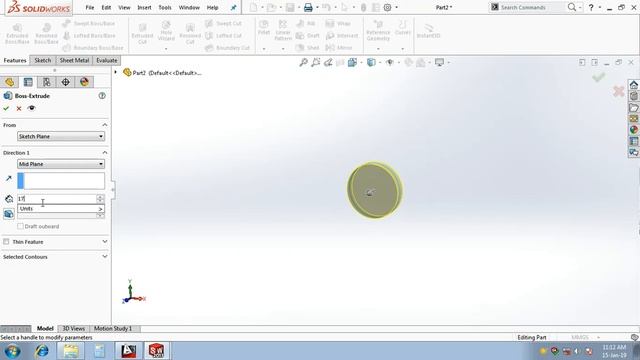Switch to the Sketch tab
640x360 pixels.
[x=42, y=60]
